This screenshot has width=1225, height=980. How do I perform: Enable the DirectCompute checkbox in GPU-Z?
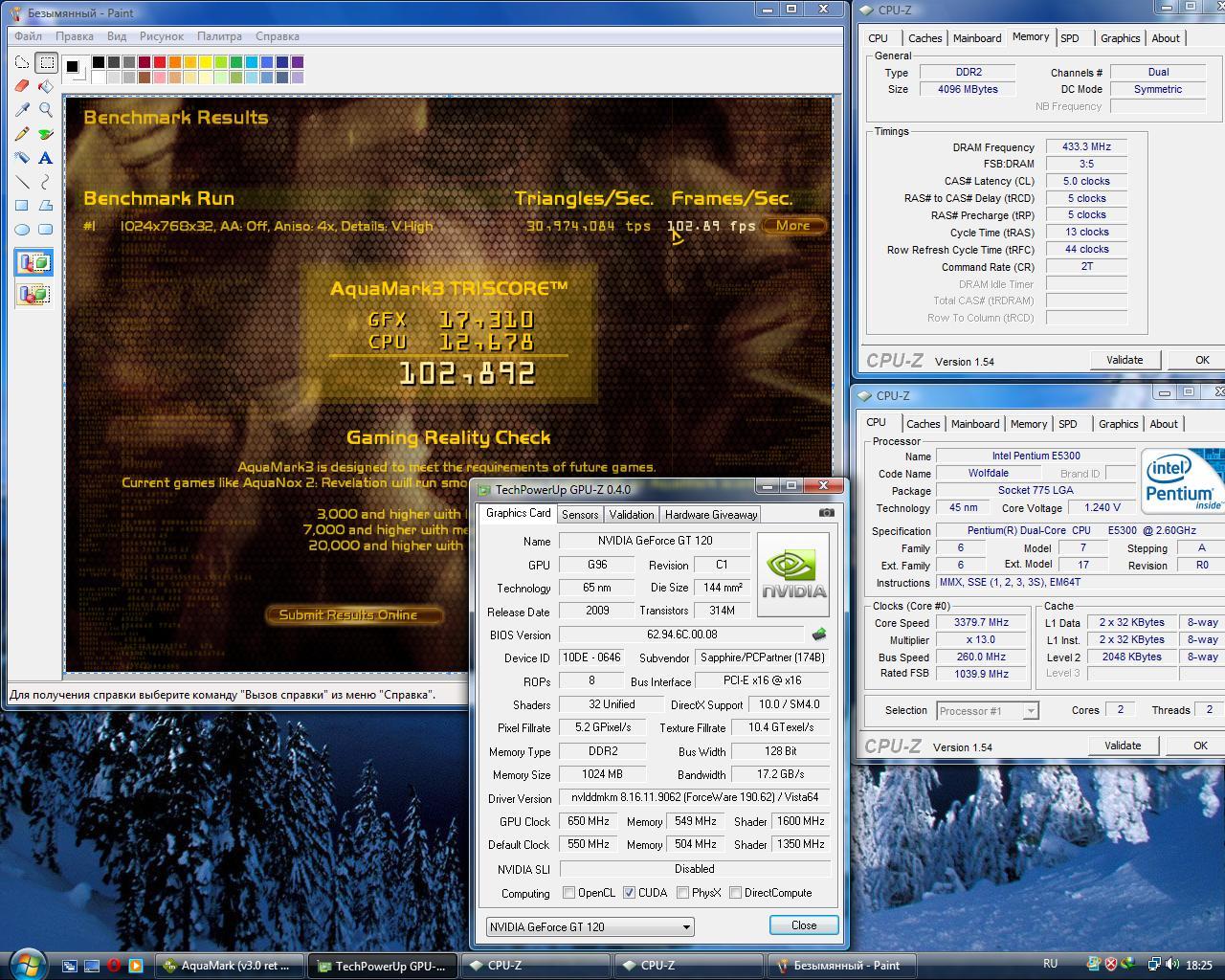click(x=735, y=893)
